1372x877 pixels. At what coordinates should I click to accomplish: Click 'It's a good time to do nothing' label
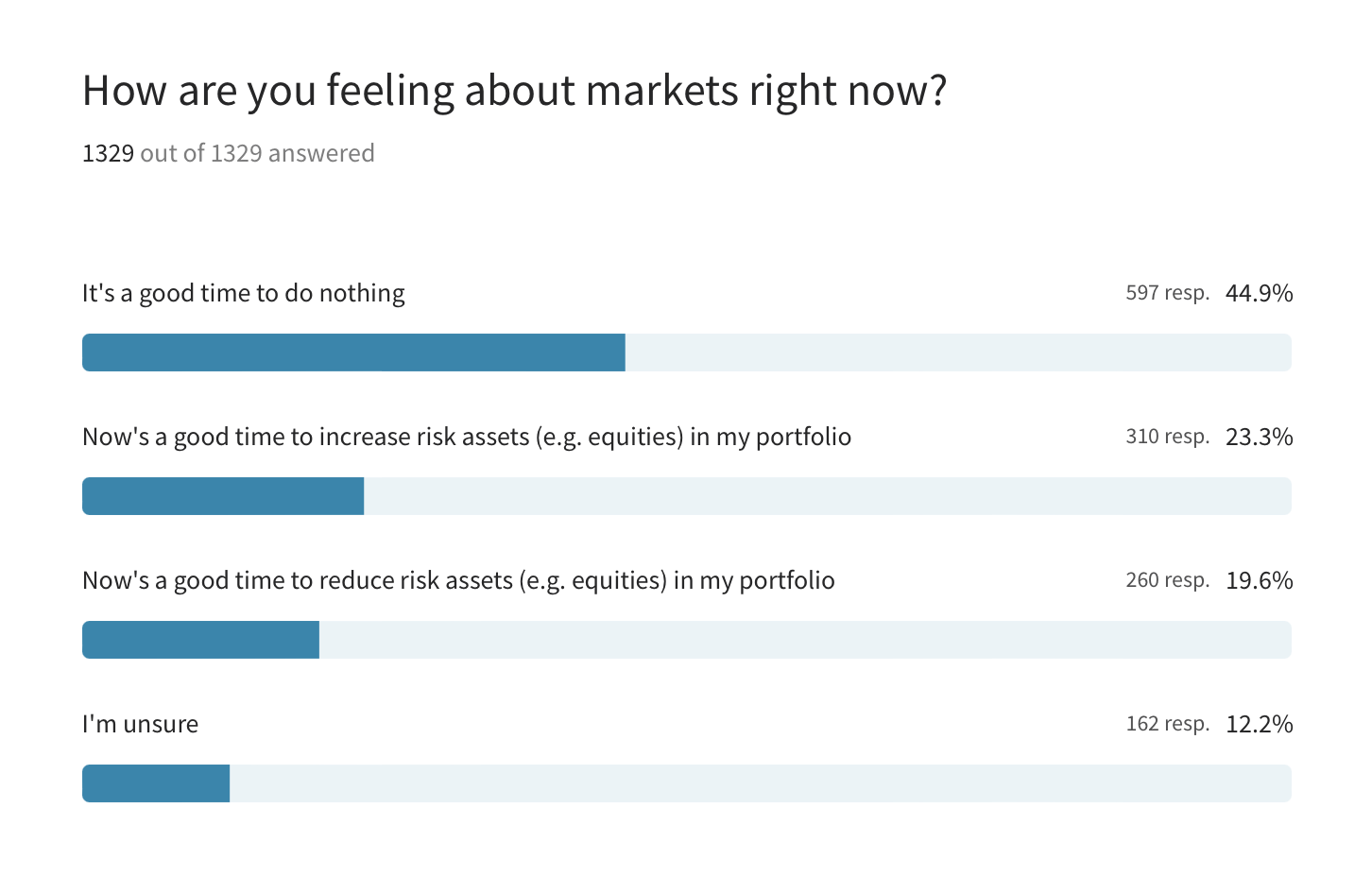click(x=243, y=293)
